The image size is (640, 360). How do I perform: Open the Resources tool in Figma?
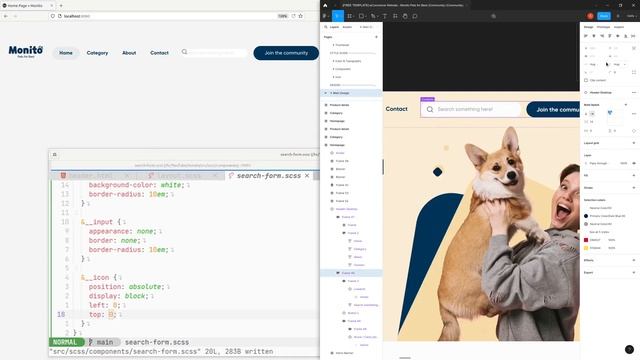coord(395,16)
